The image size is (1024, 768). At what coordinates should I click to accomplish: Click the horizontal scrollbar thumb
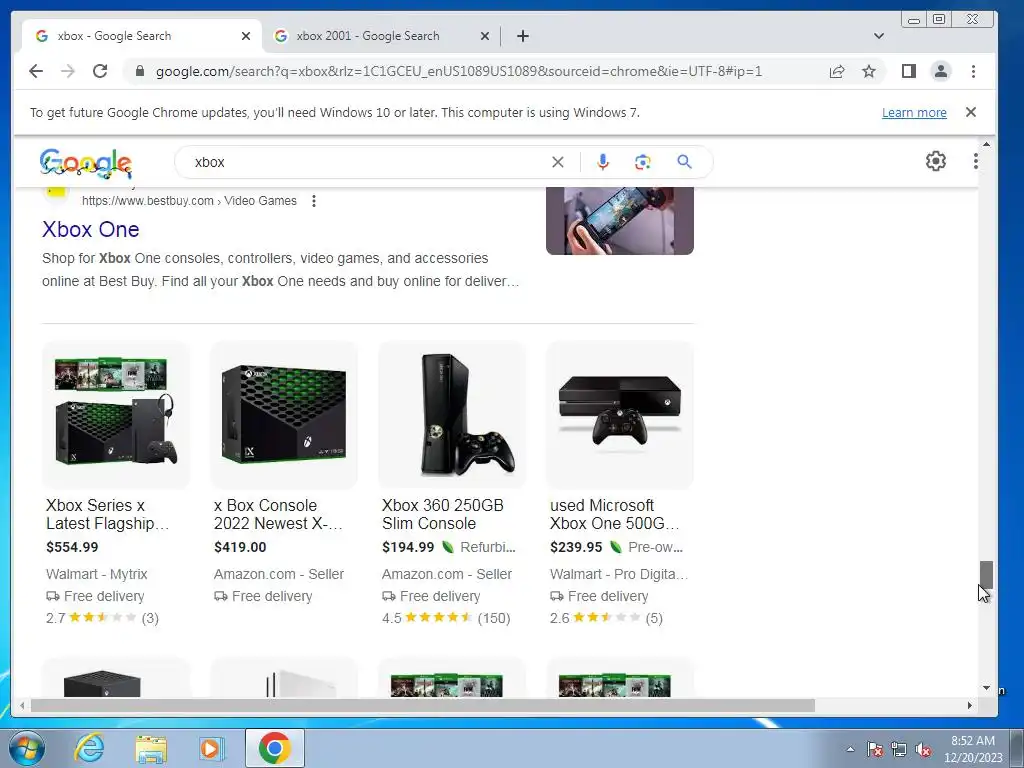[x=423, y=705]
